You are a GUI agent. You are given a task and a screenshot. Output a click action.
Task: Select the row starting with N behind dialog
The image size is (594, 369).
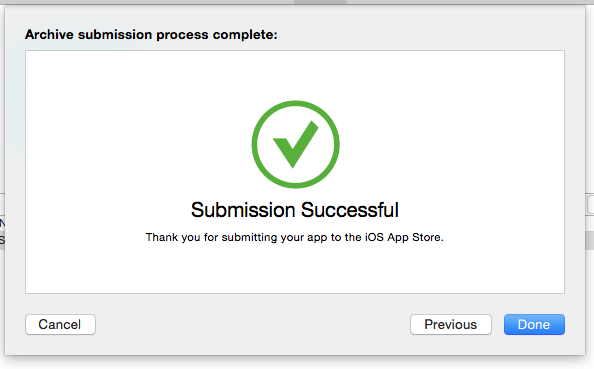click(2, 223)
